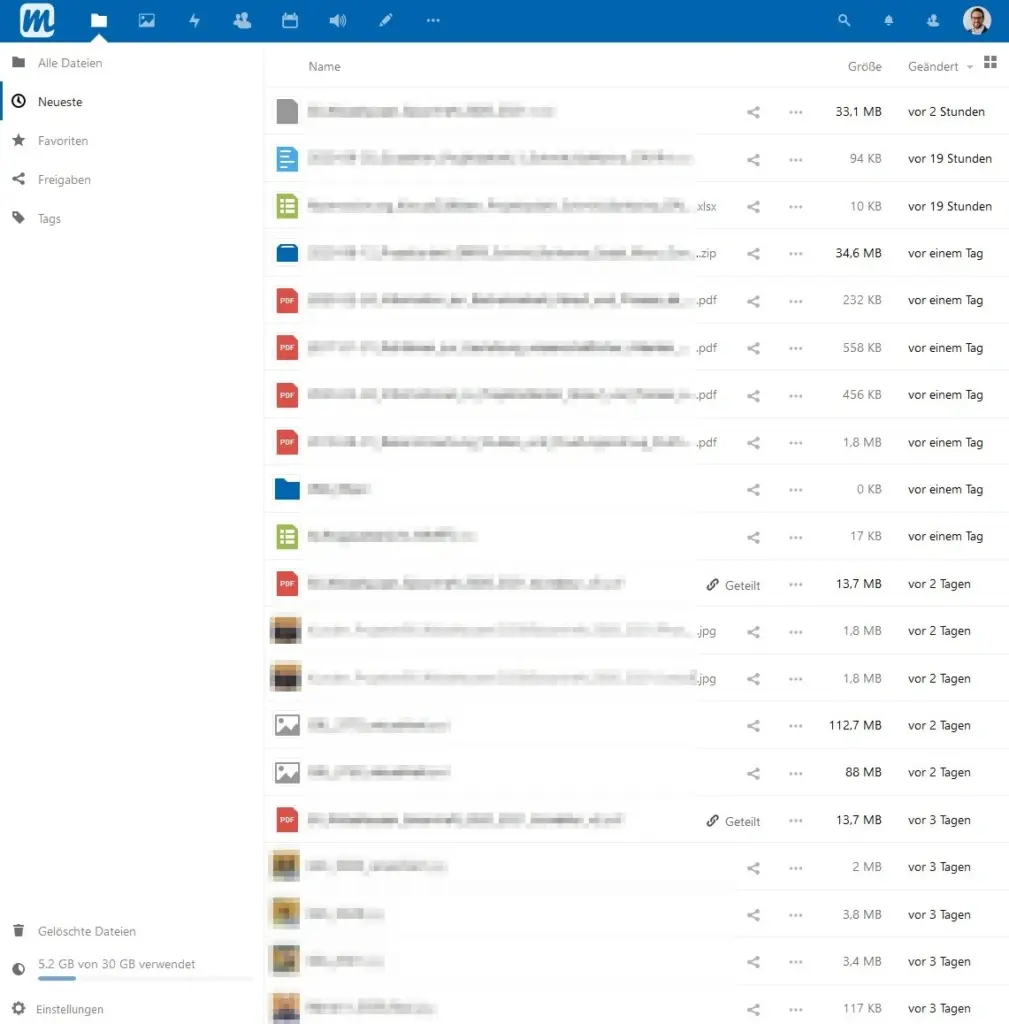The height and width of the screenshot is (1024, 1009).
Task: Open the Calendar app icon
Action: [x=290, y=20]
